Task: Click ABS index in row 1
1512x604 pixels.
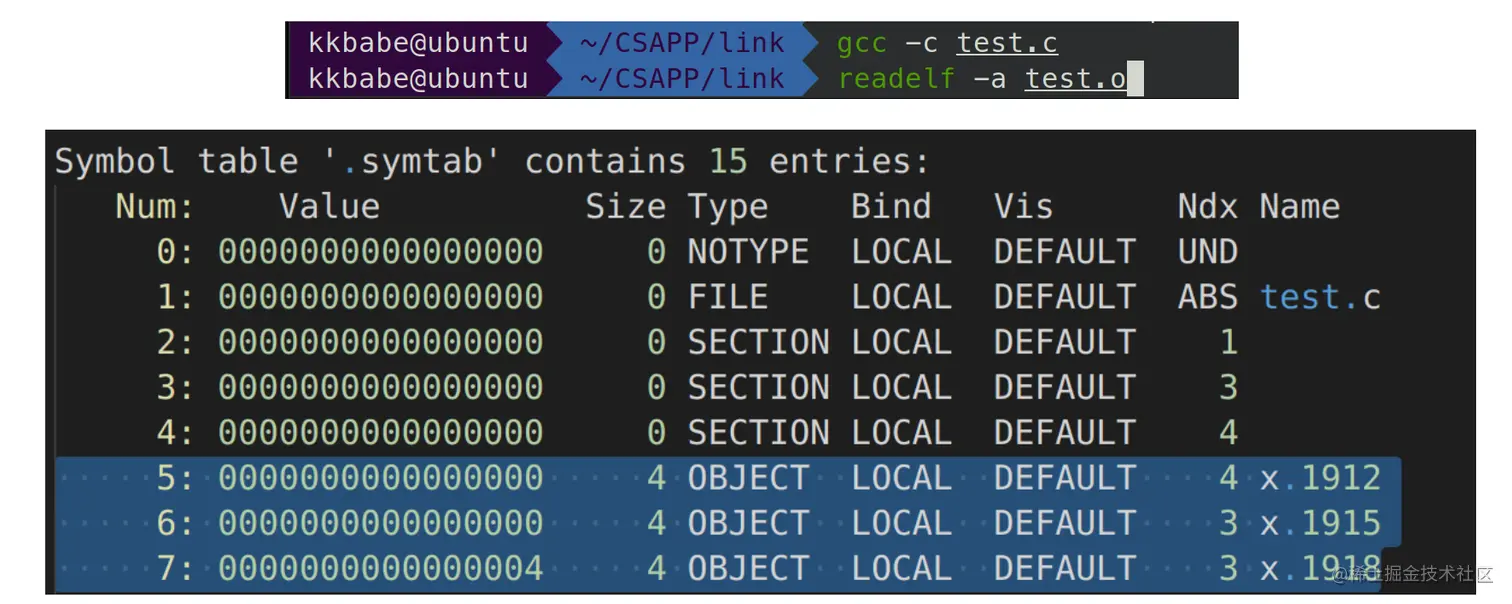Action: coord(1208,297)
